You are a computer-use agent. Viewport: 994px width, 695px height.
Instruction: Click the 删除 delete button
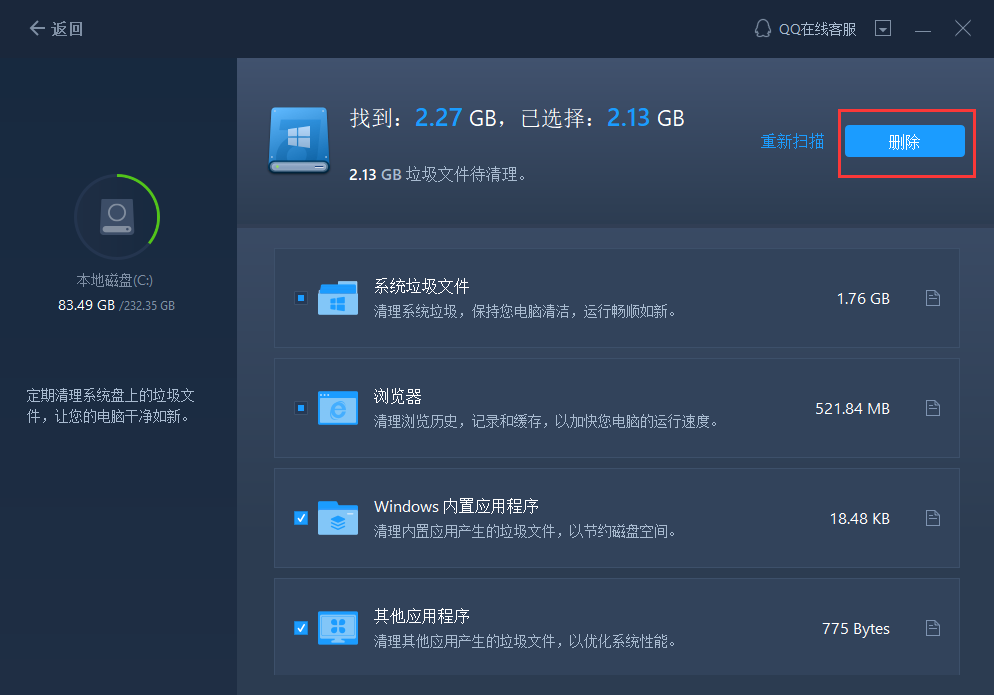tap(905, 141)
